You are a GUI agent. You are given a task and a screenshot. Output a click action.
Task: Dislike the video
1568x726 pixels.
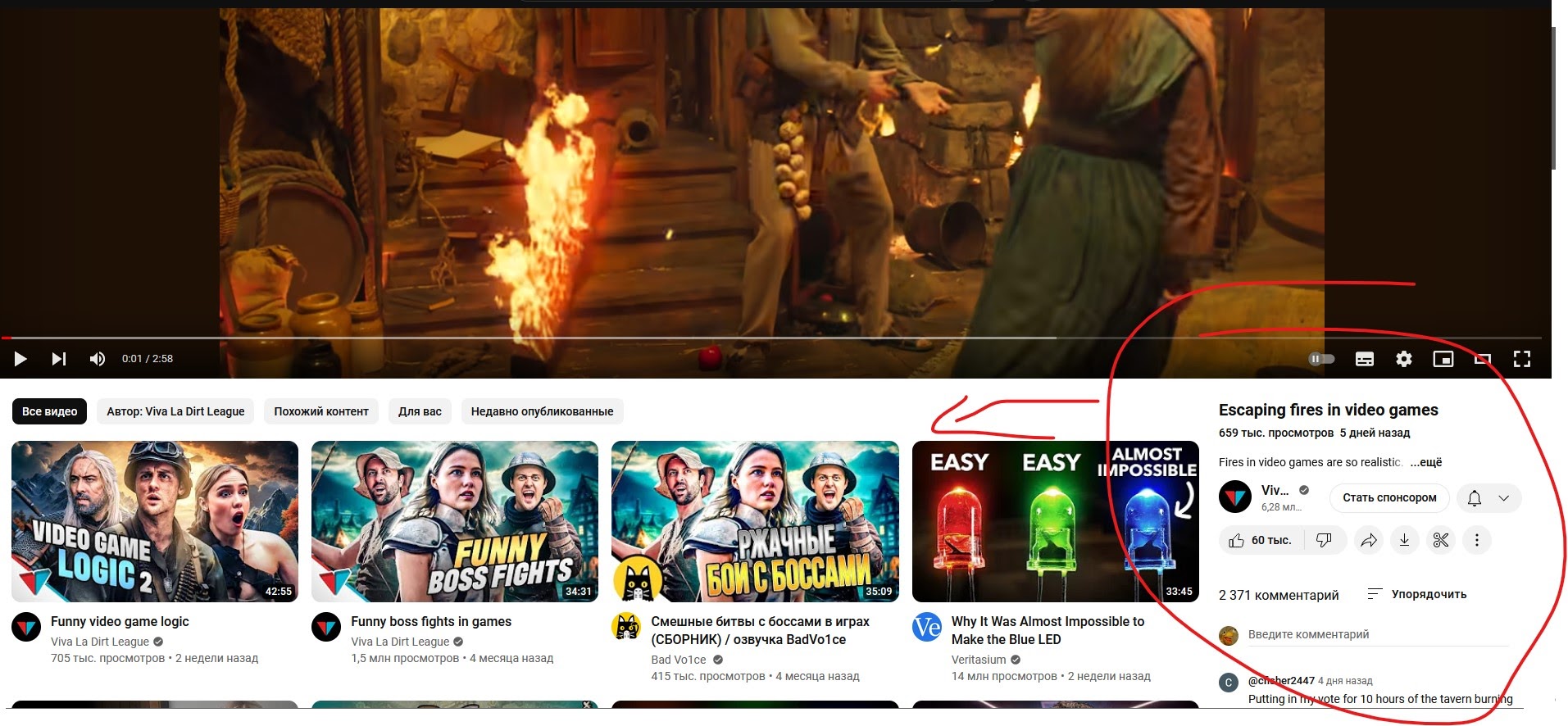(1325, 540)
